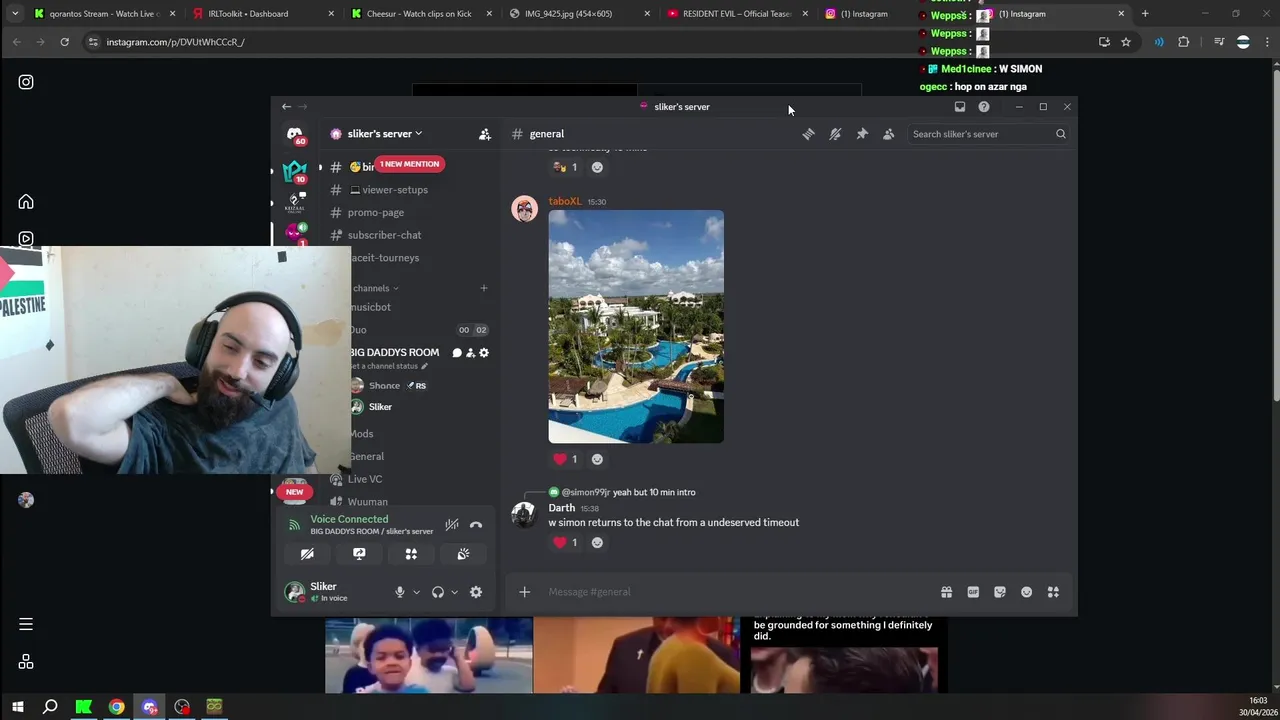Show the member list icon
Image resolution: width=1280 pixels, height=720 pixels.
tap(888, 134)
